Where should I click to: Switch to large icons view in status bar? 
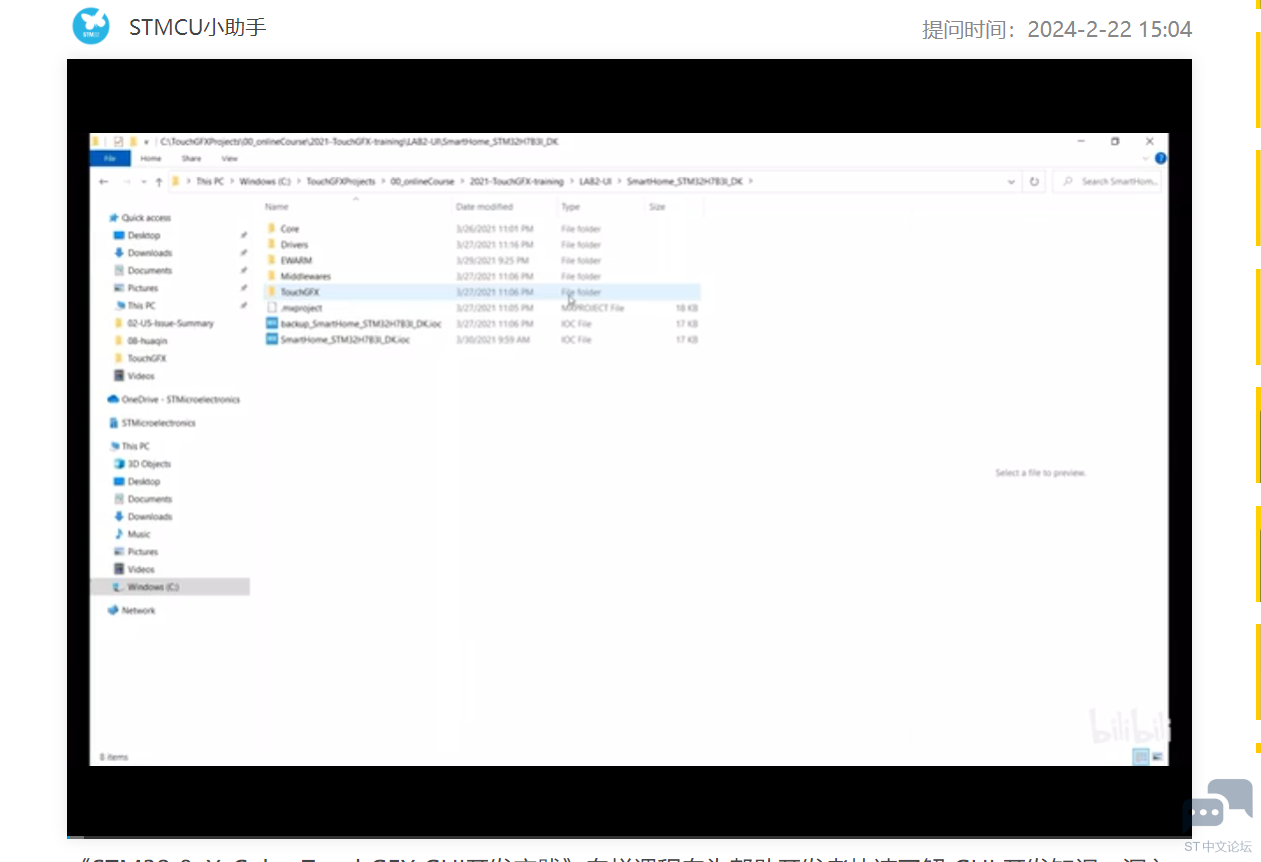[1157, 757]
